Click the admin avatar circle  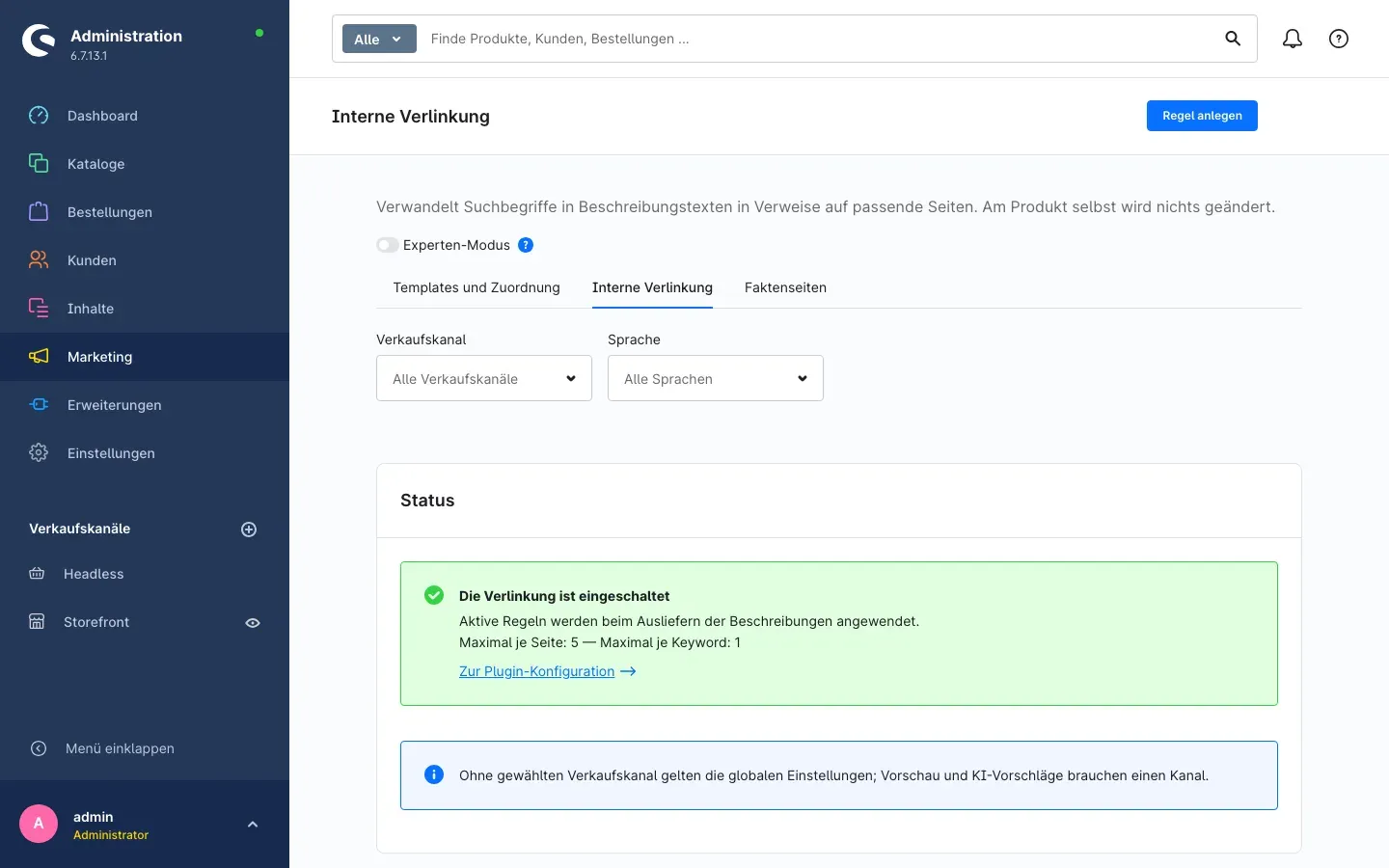pyautogui.click(x=39, y=824)
